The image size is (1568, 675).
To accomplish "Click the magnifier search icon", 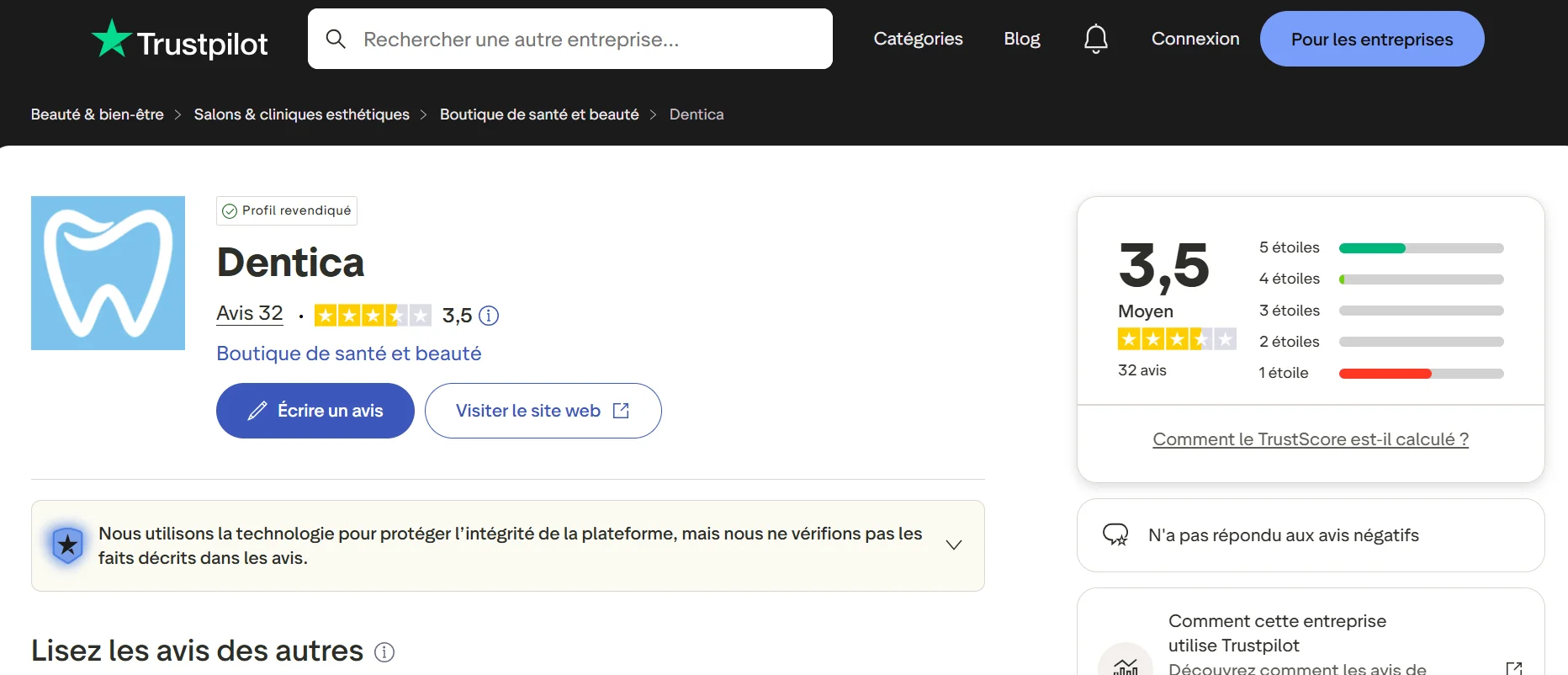I will tap(336, 39).
